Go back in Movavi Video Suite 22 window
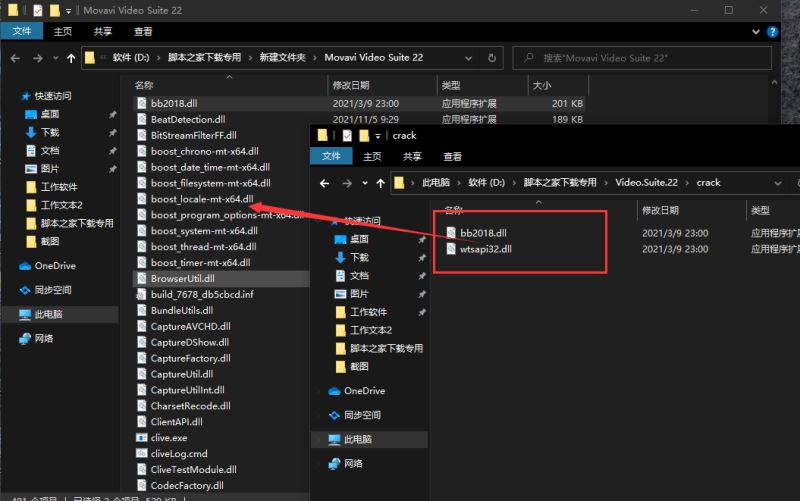The height and width of the screenshot is (501, 800). tap(15, 58)
